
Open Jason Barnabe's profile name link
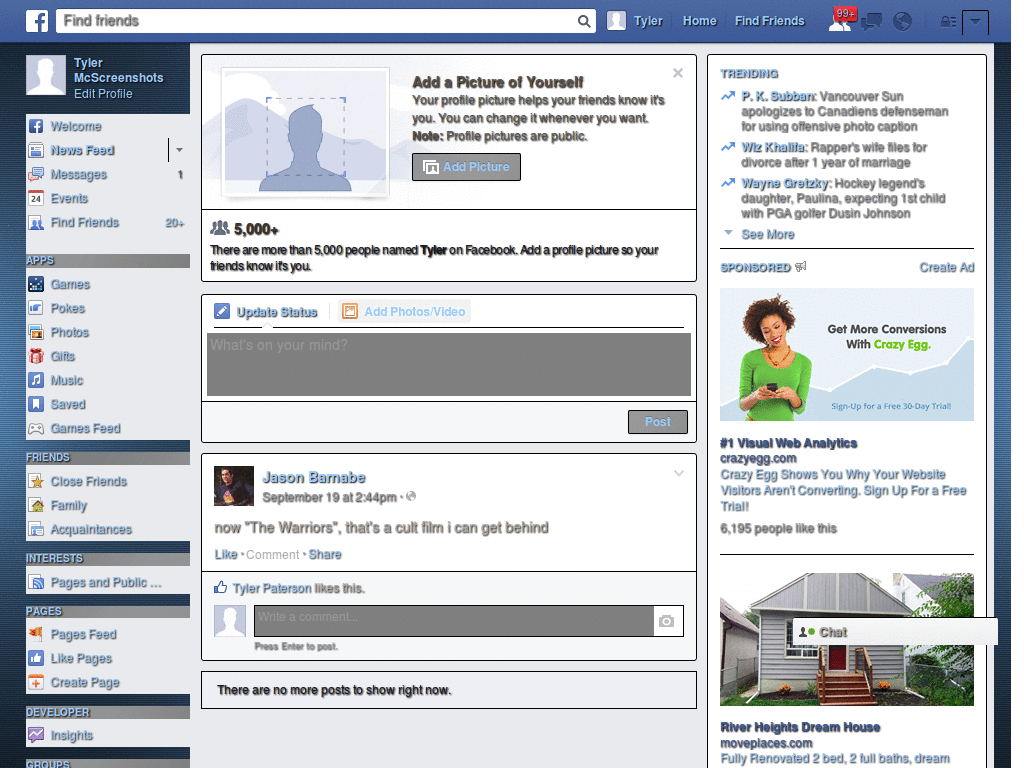point(313,477)
